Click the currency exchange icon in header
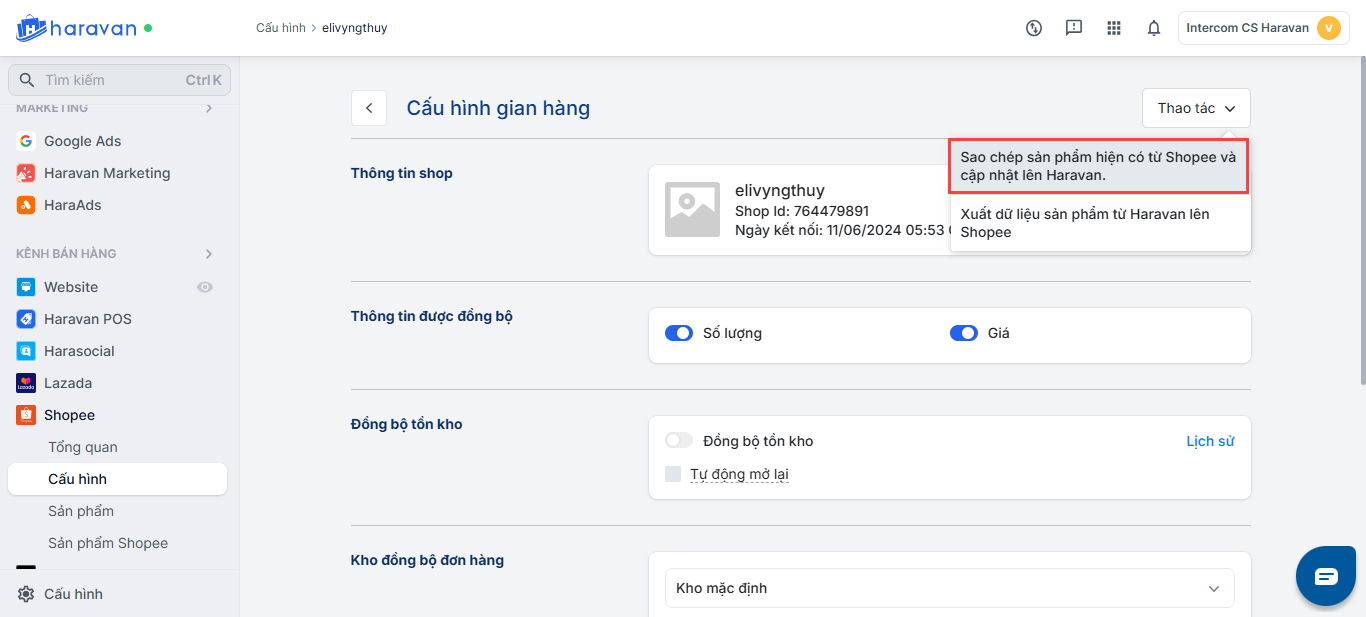The image size is (1366, 617). [1034, 28]
